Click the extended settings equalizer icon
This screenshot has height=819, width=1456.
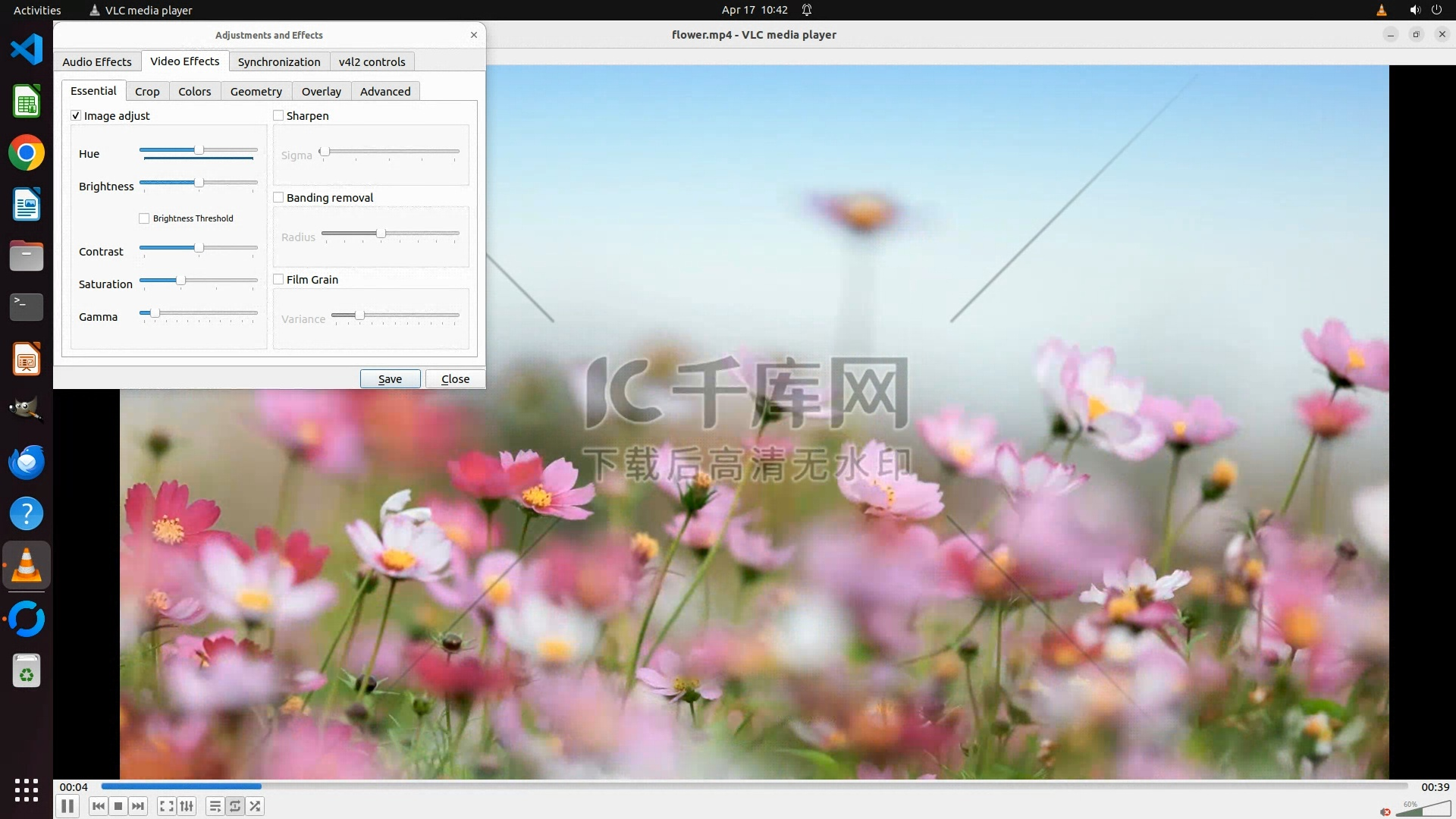pos(187,806)
